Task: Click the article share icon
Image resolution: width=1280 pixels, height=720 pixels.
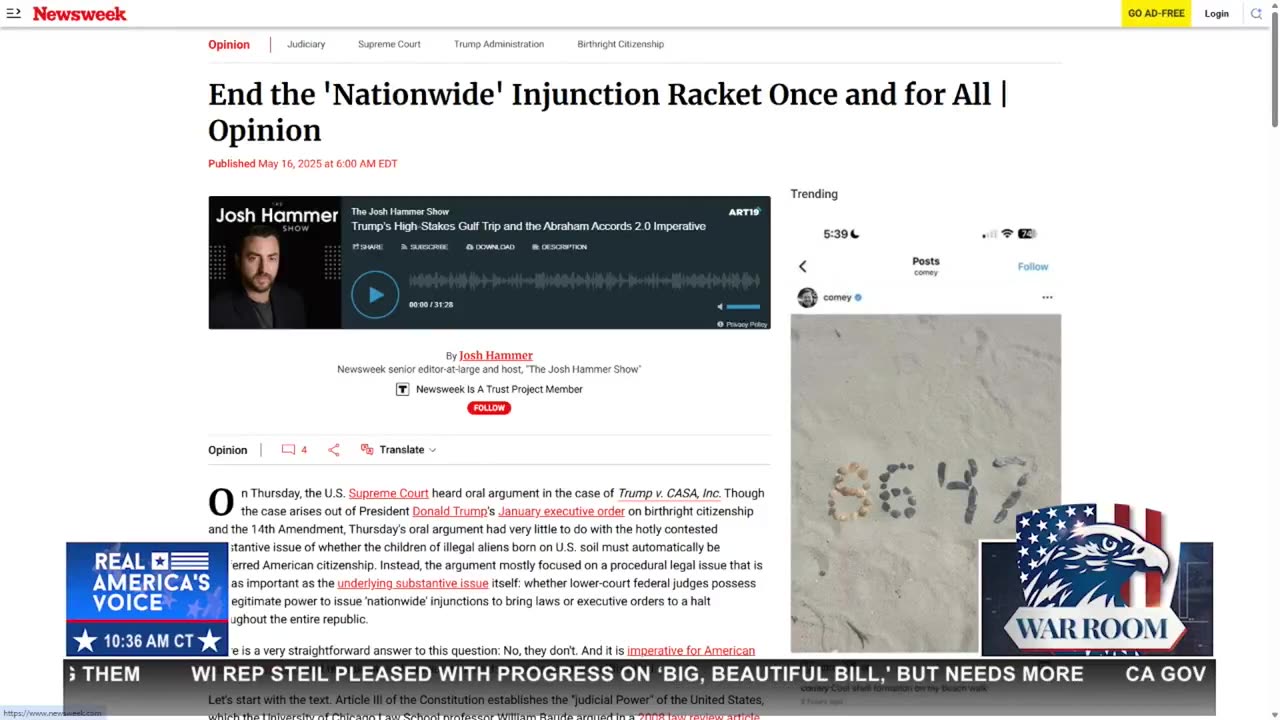Action: [334, 450]
